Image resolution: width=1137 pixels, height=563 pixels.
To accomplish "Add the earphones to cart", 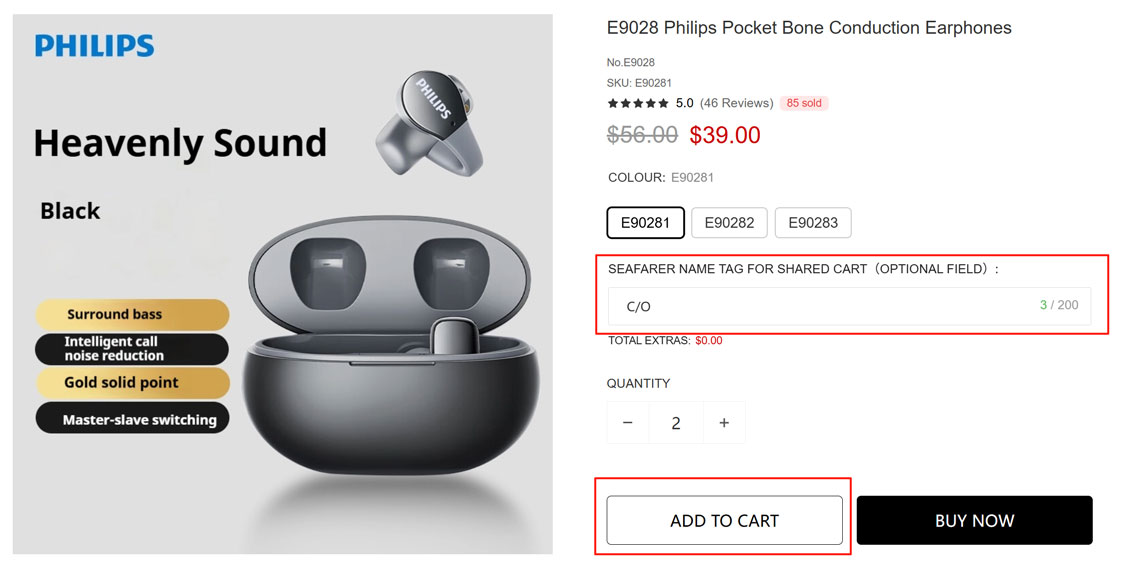I will coord(724,520).
